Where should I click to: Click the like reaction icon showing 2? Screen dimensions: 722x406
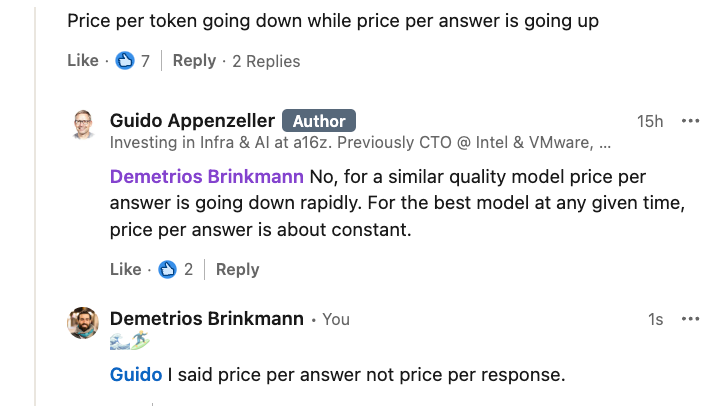(x=168, y=269)
